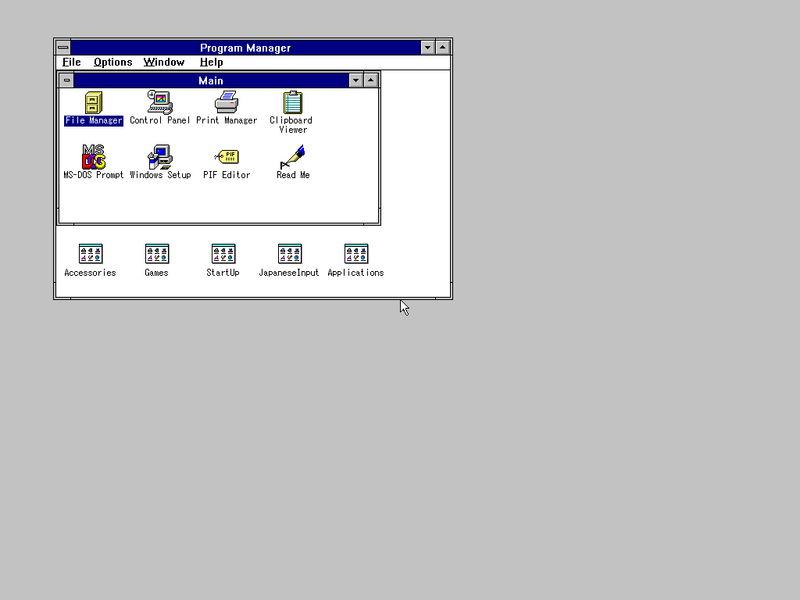Maximize the Program Manager window
800x600 pixels.
coord(443,47)
